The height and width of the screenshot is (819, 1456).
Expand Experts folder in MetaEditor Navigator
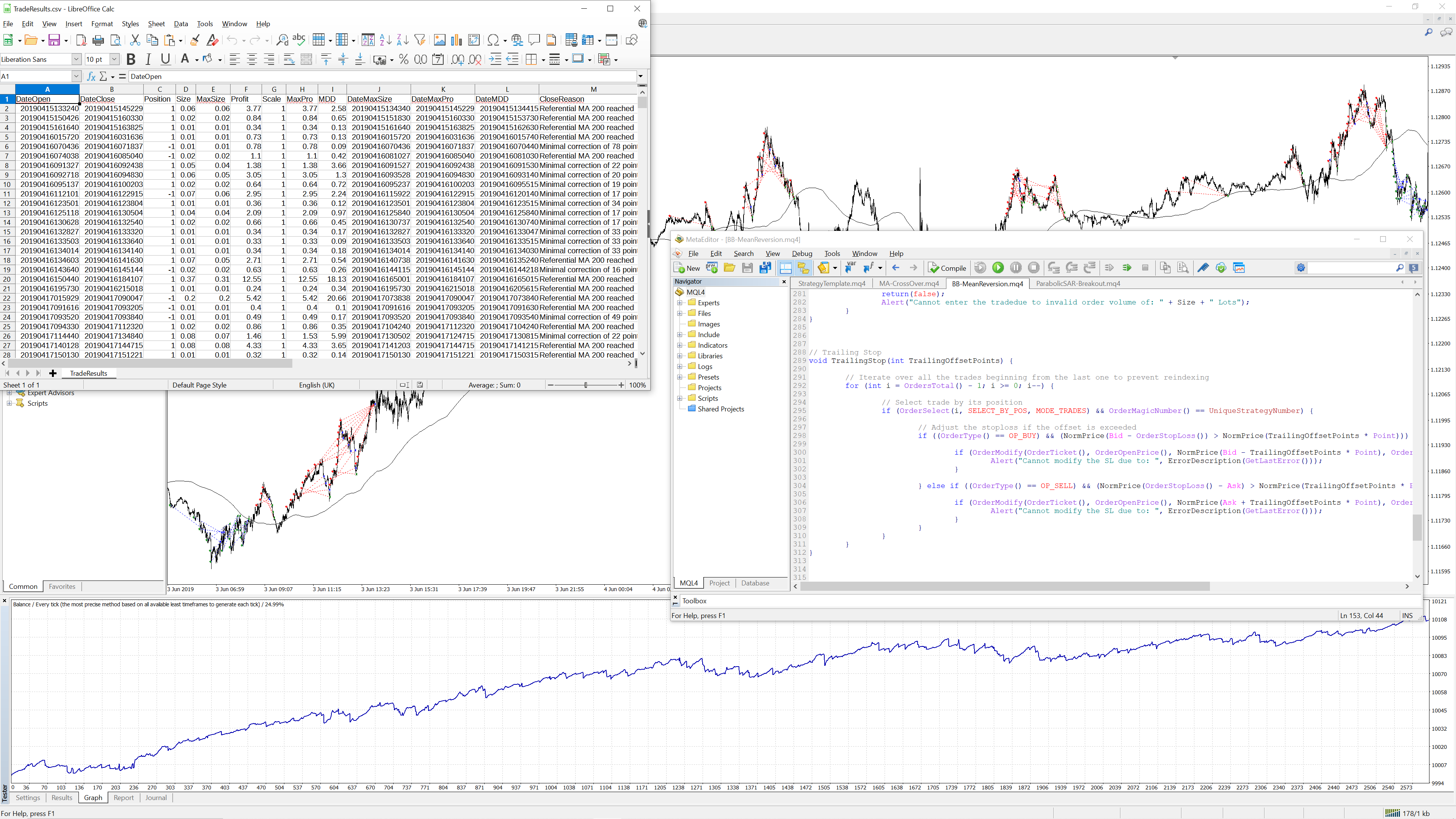(x=680, y=303)
